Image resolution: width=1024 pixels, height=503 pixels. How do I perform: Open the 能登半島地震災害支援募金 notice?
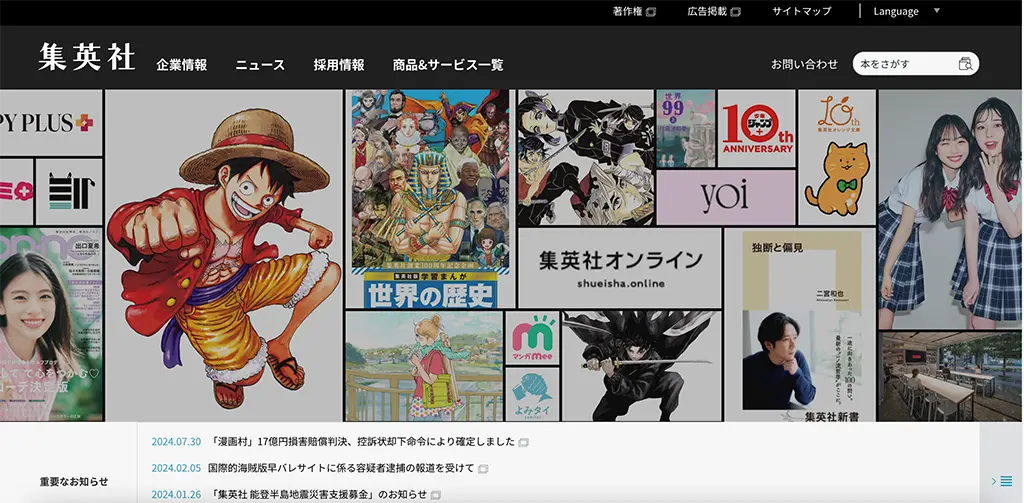click(318, 495)
